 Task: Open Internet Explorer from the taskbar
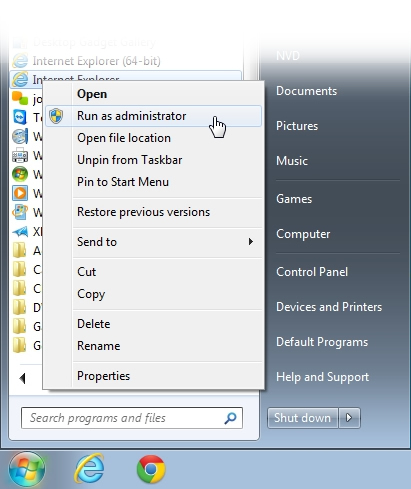coord(89,468)
